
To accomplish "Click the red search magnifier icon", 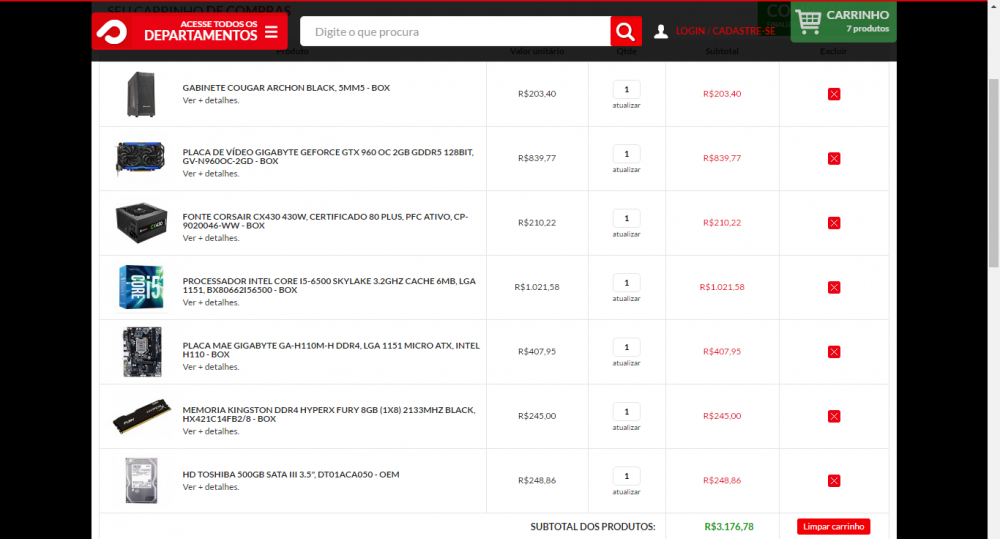I will (x=625, y=32).
